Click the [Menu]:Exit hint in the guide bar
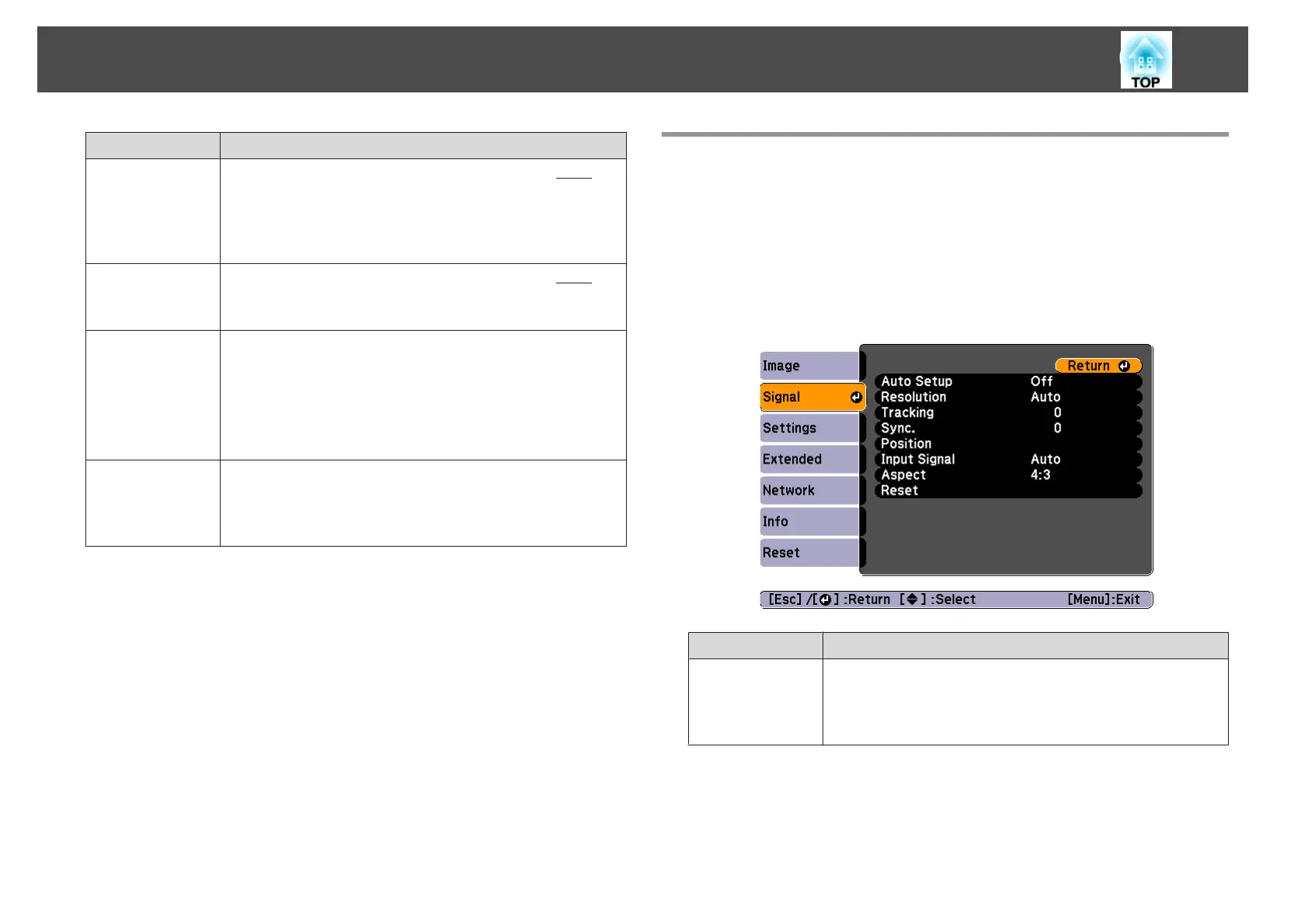 (1103, 599)
